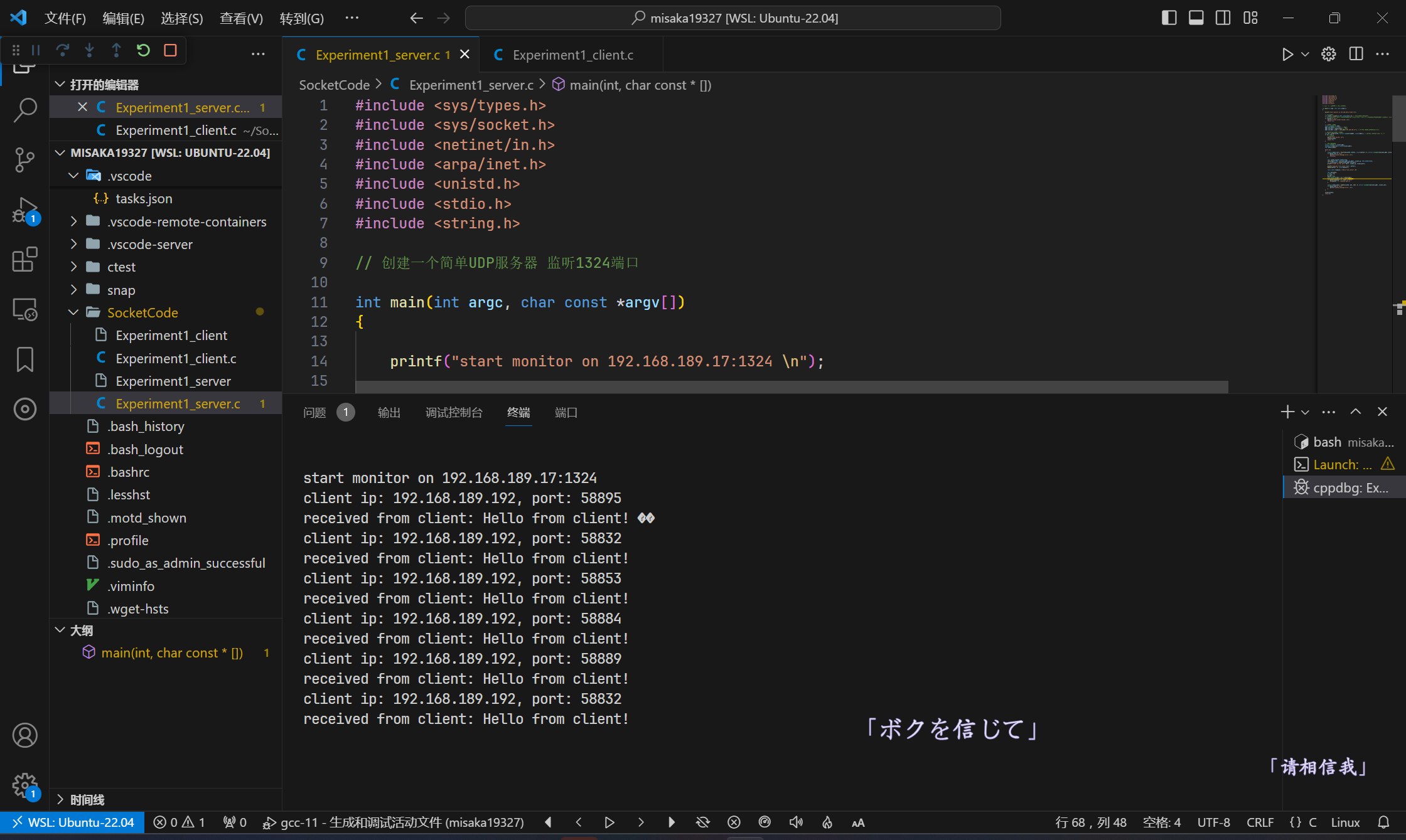This screenshot has height=840, width=1406.
Task: Open the Extensions view
Action: pyautogui.click(x=25, y=259)
